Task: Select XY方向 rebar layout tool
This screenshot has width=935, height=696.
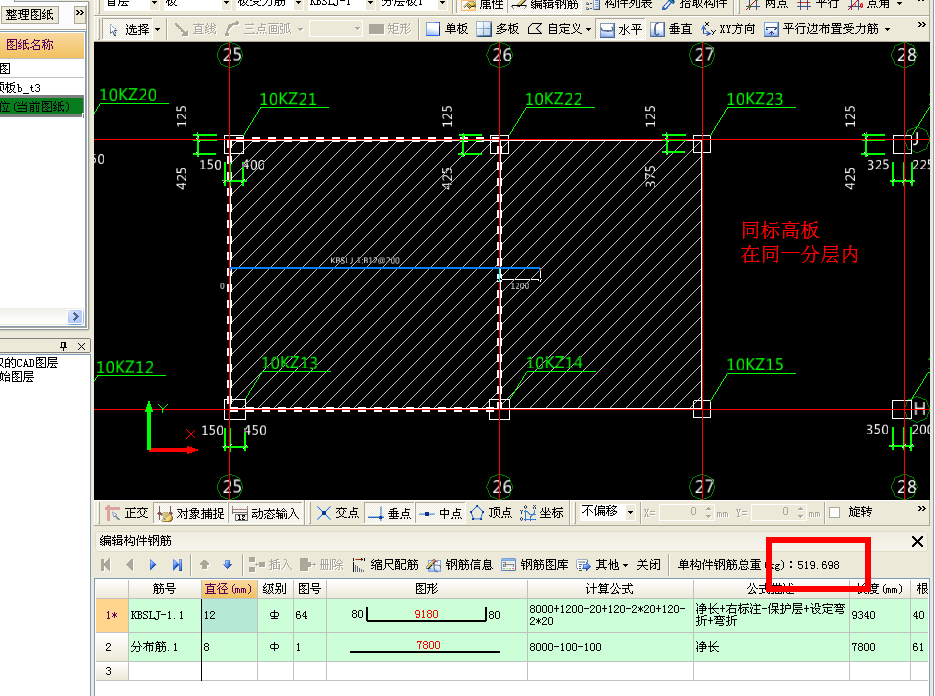Action: pos(727,29)
